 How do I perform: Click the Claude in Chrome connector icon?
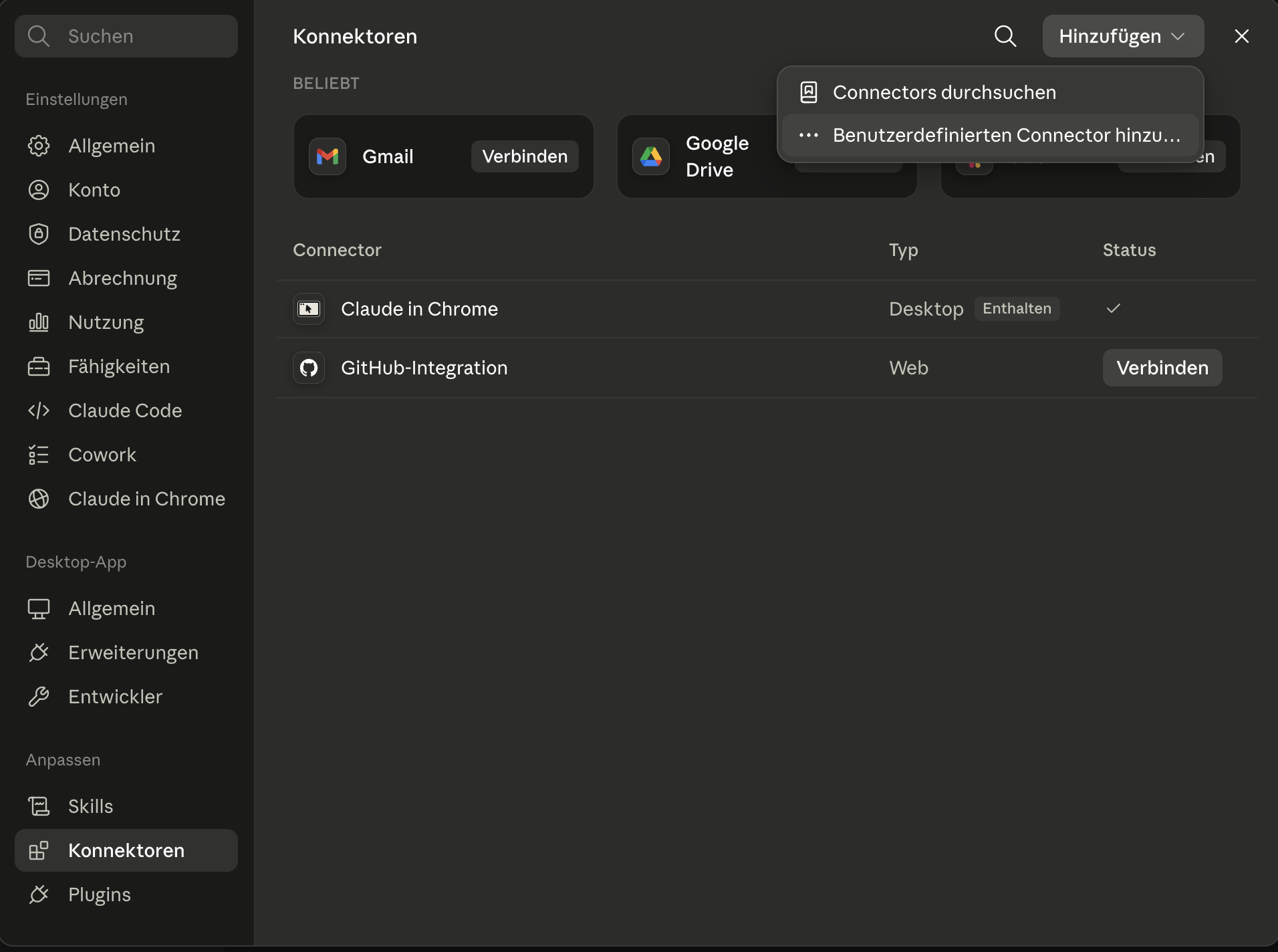click(x=309, y=309)
